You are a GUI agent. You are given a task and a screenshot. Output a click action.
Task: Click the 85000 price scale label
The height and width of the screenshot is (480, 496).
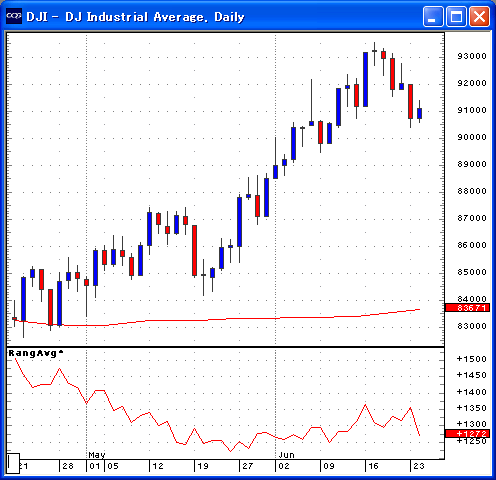pos(472,272)
